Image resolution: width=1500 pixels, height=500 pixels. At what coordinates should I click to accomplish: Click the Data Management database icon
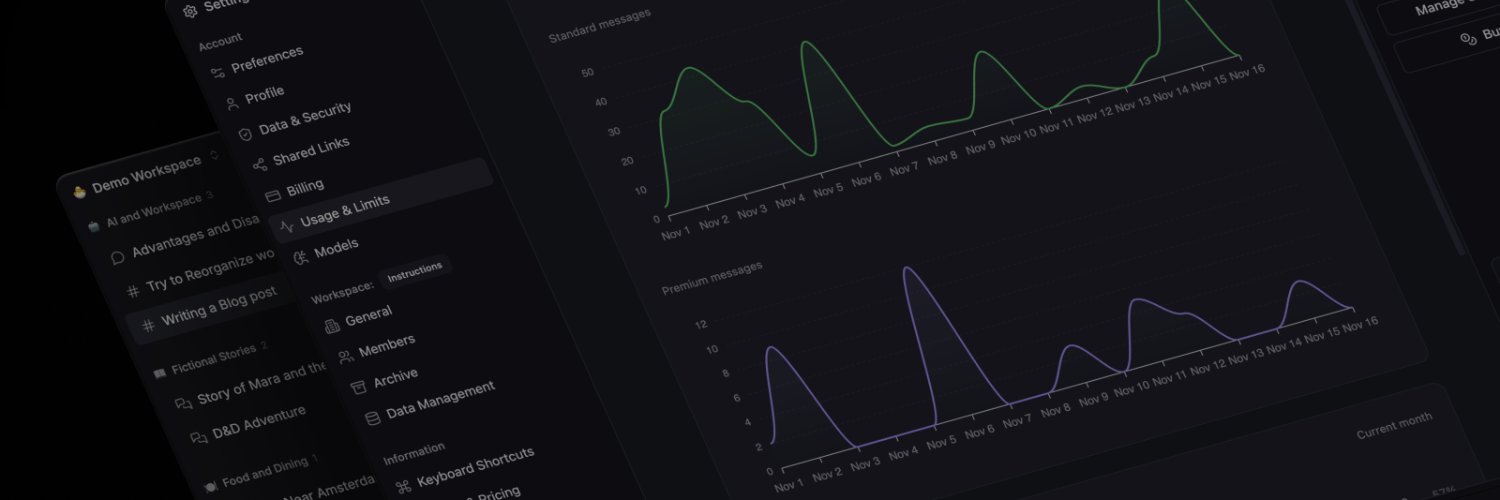tap(372, 418)
